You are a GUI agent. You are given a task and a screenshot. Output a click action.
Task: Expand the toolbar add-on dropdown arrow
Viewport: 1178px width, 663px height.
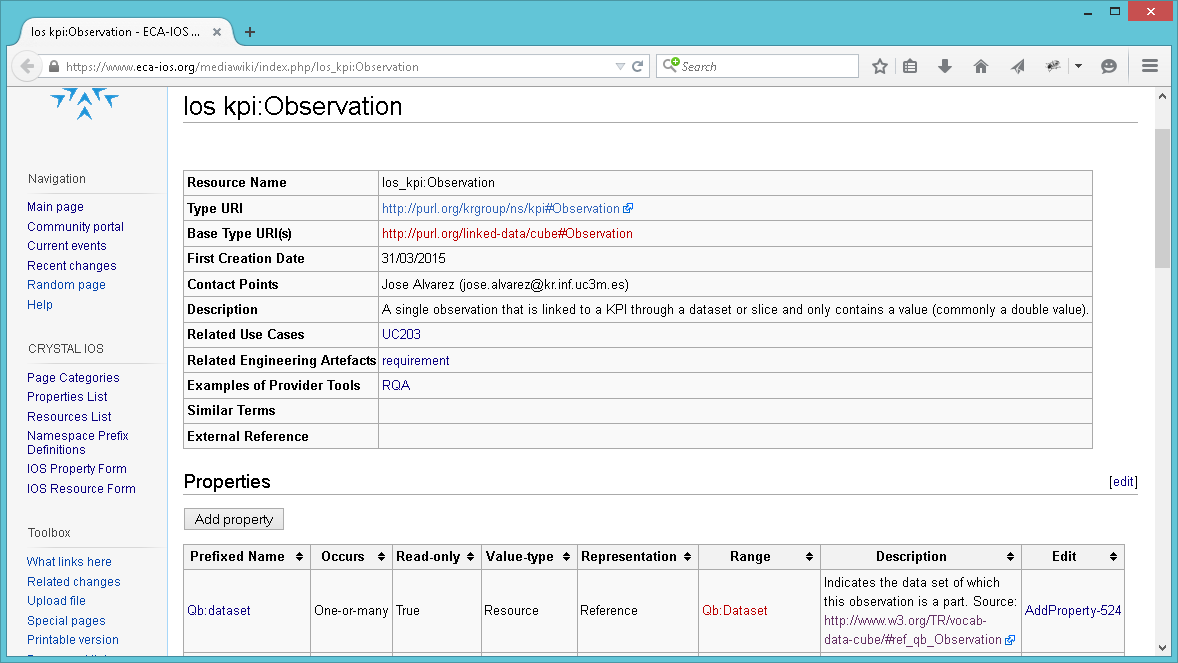click(x=1078, y=66)
